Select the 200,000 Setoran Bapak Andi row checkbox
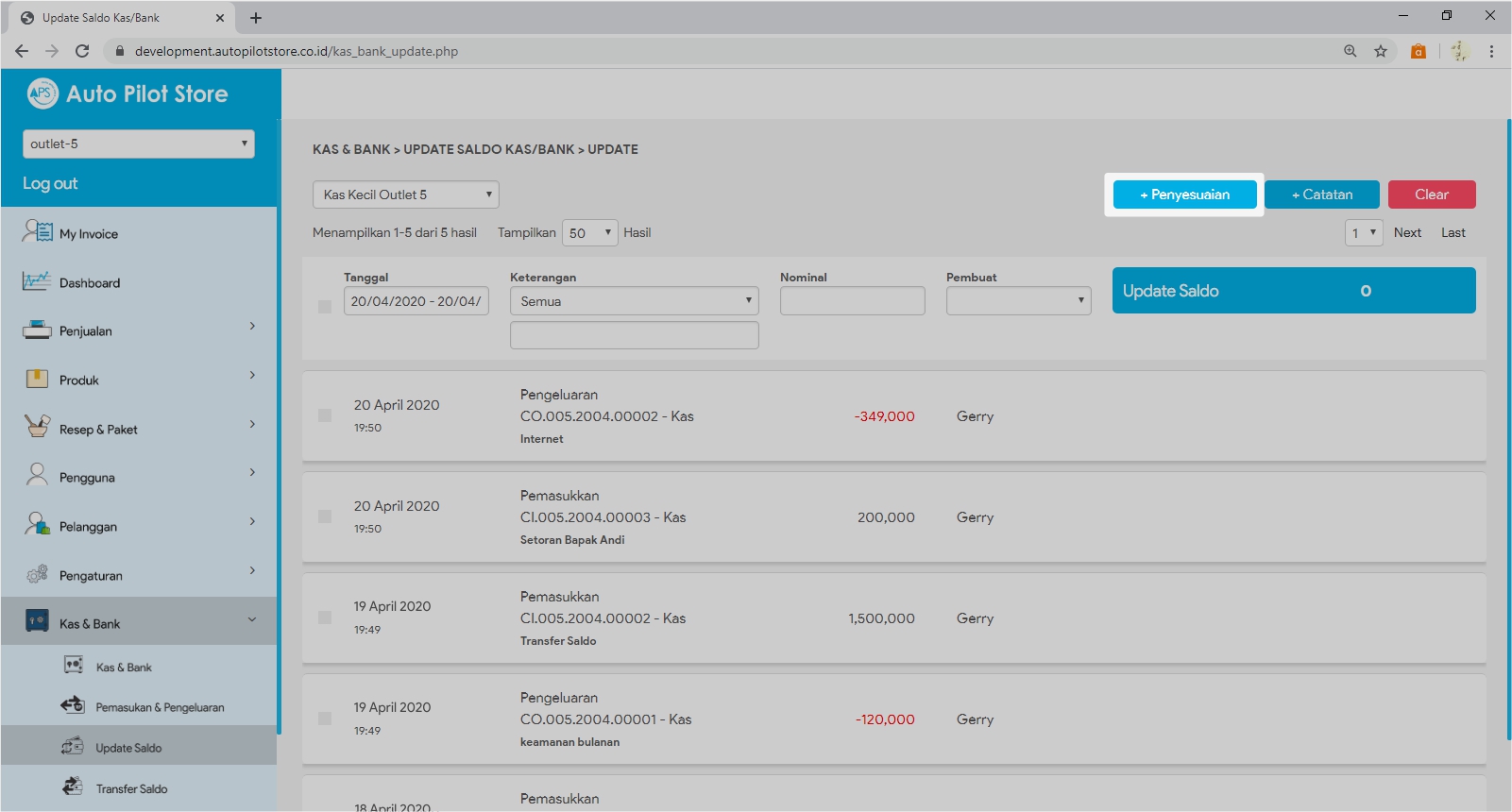 [325, 516]
